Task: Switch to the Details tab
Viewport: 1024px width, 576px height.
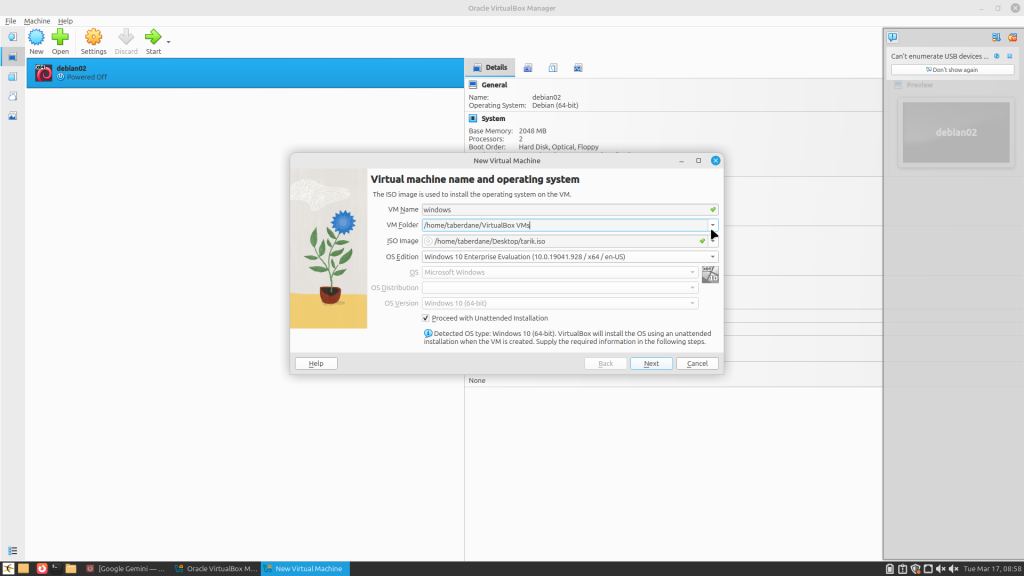Action: 490,68
